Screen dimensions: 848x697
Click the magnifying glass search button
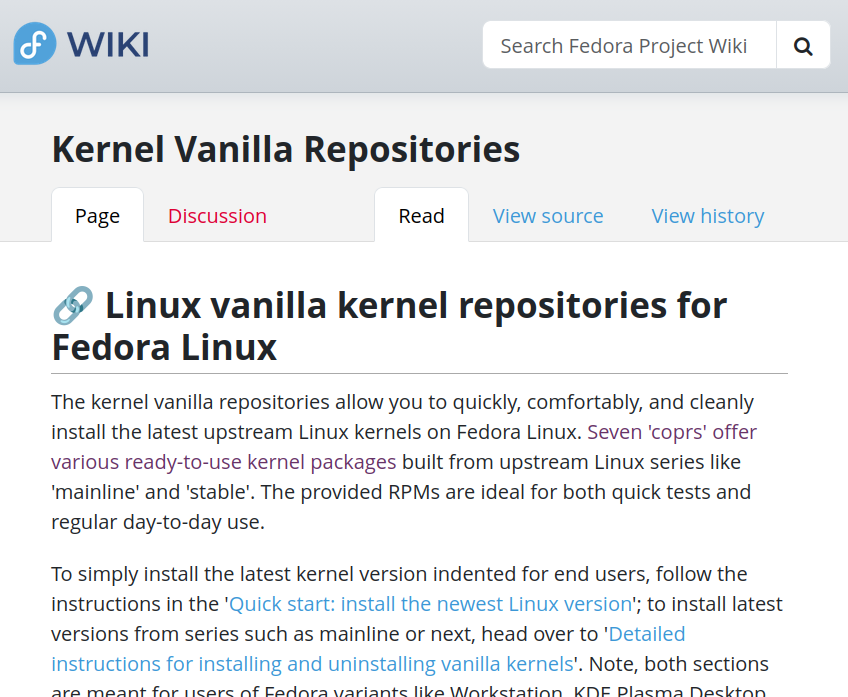tap(803, 45)
